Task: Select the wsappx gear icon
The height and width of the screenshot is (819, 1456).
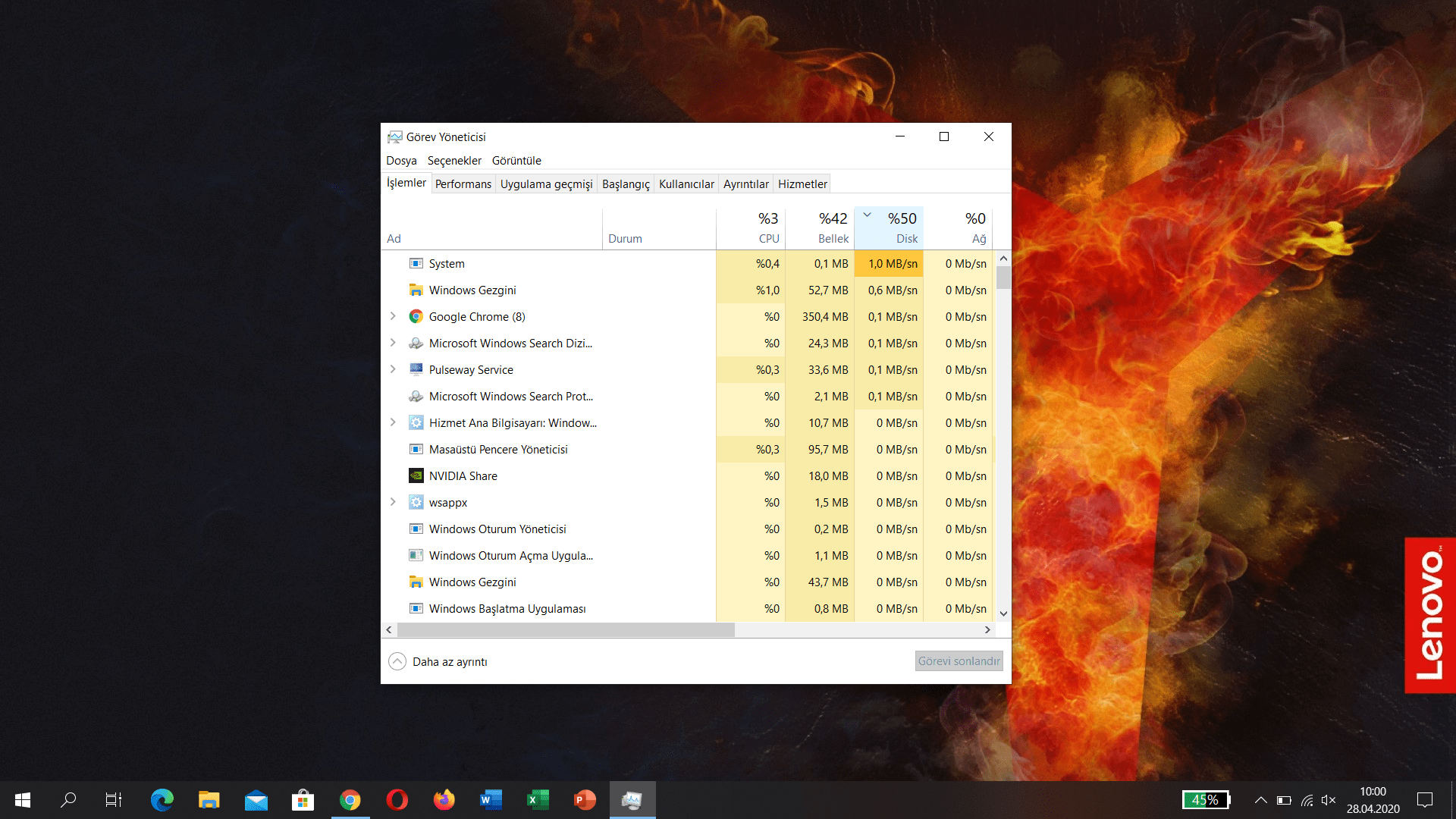Action: point(416,502)
